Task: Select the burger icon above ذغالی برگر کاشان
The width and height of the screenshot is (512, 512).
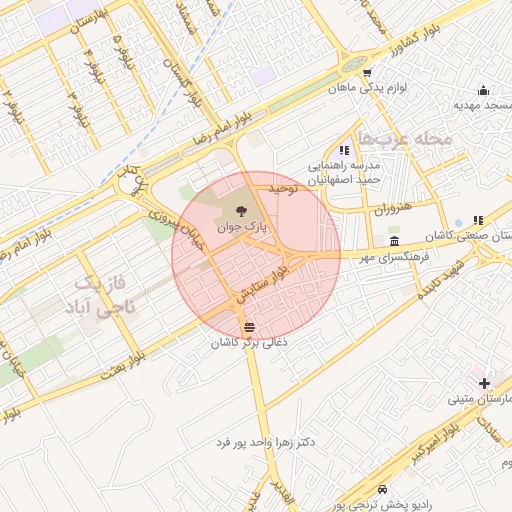Action: (249, 327)
